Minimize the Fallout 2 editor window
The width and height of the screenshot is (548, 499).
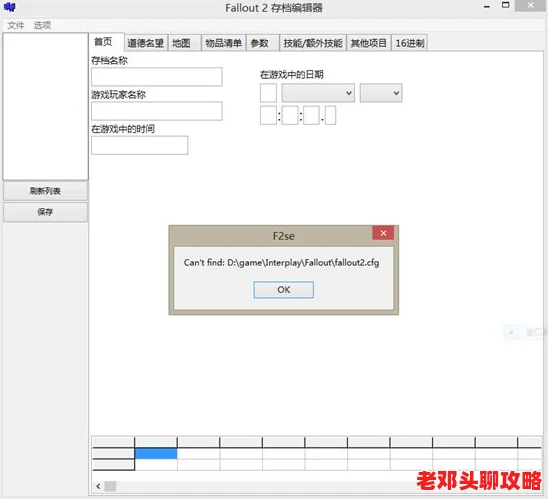pos(487,6)
